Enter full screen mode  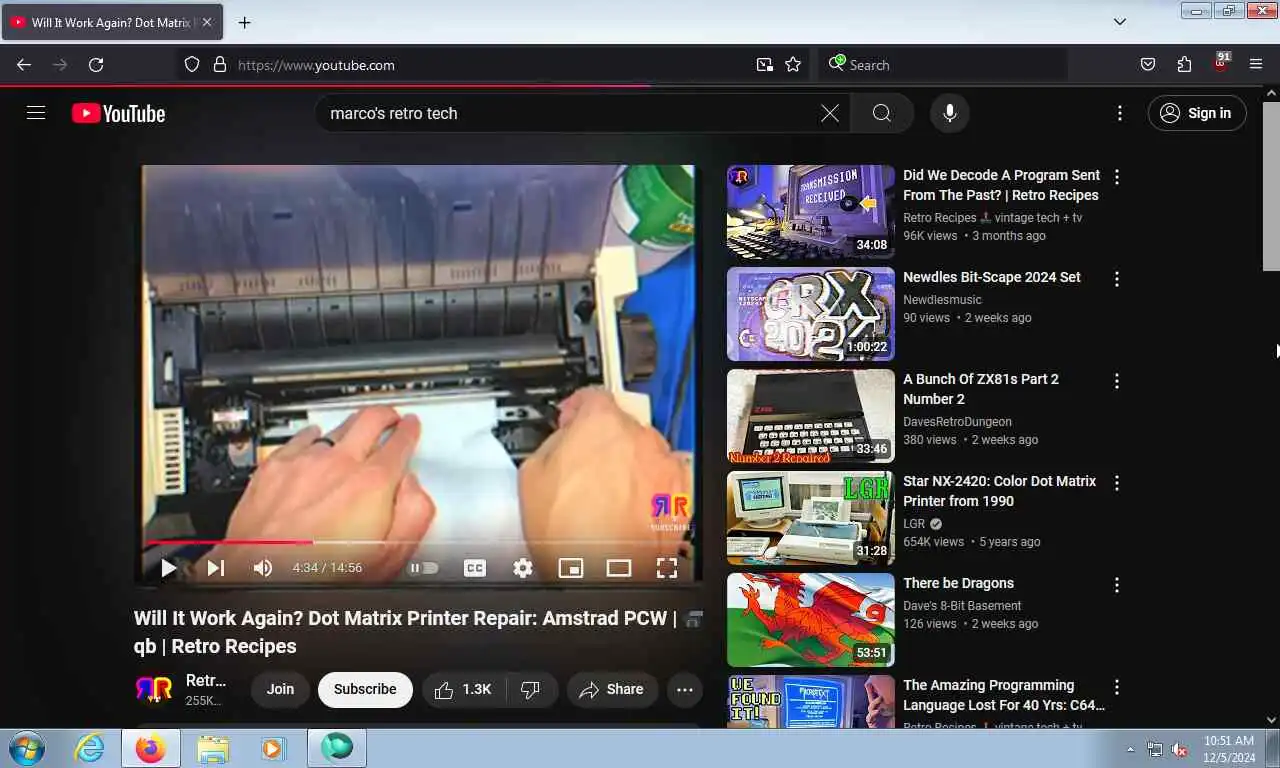[x=667, y=568]
